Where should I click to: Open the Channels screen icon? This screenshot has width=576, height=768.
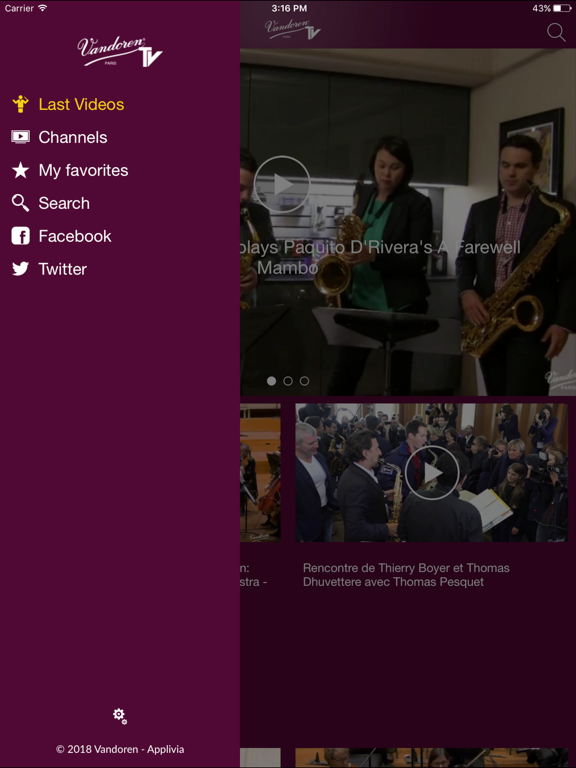20,137
